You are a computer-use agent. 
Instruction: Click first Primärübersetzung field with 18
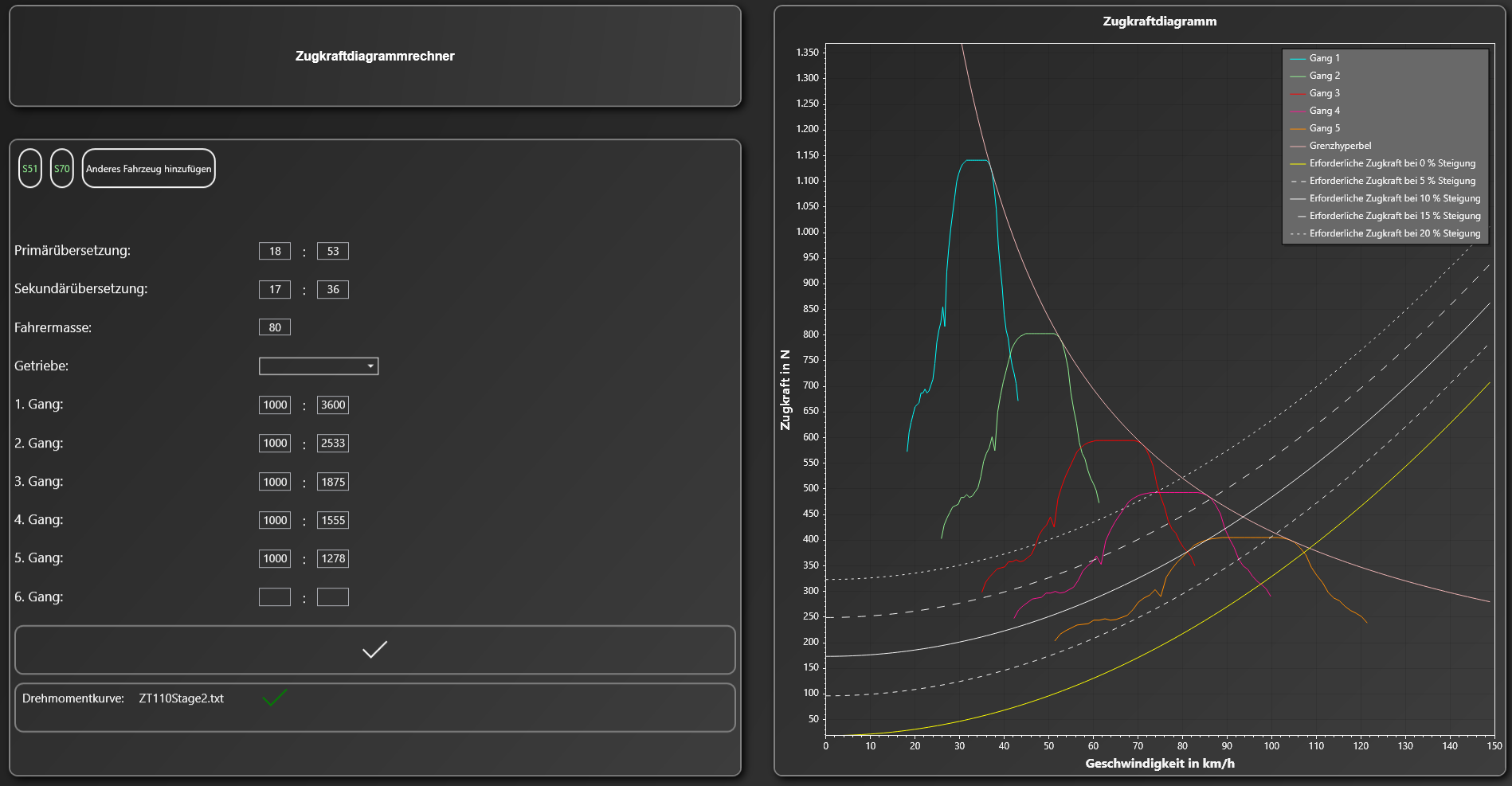click(x=275, y=251)
